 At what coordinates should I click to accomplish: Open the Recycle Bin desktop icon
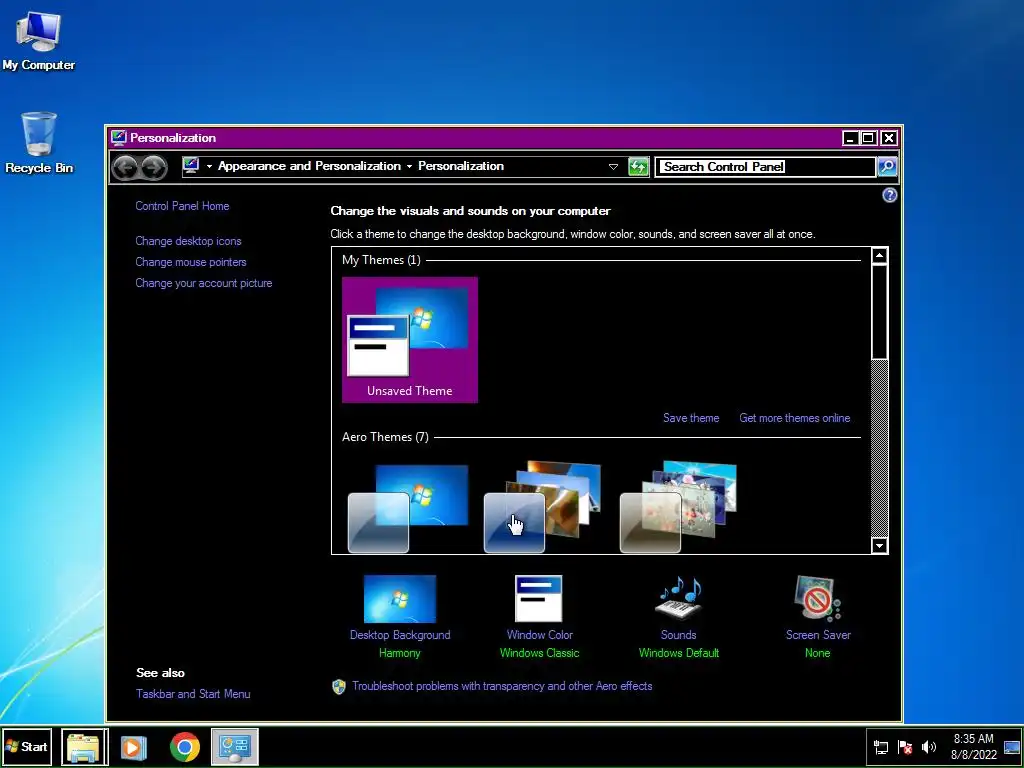click(x=39, y=142)
